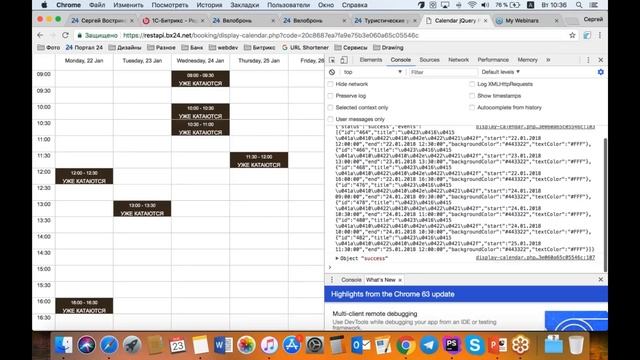Click the Tuesday 13:00 - 13:30 booking event

pyautogui.click(x=142, y=209)
